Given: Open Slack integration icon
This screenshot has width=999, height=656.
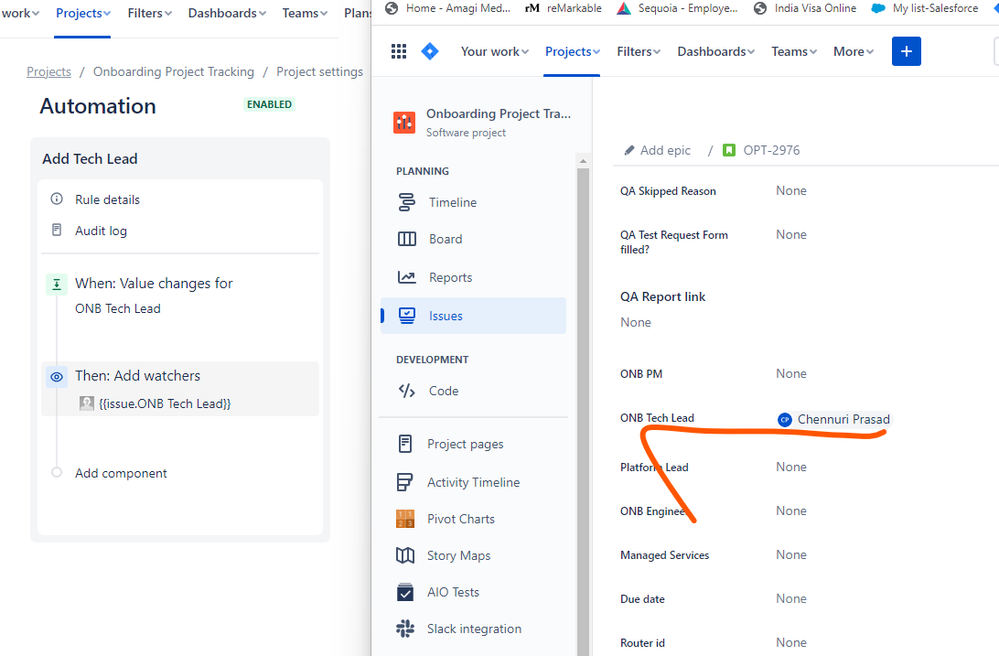Looking at the screenshot, I should [x=405, y=629].
